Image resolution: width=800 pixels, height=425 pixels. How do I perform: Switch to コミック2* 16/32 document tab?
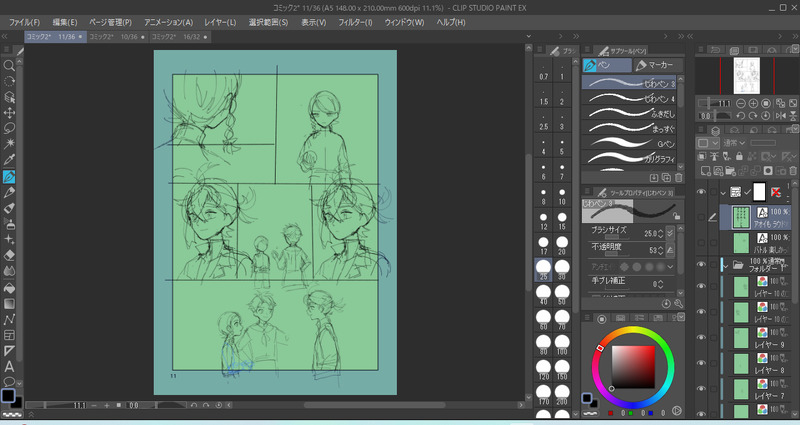click(180, 37)
